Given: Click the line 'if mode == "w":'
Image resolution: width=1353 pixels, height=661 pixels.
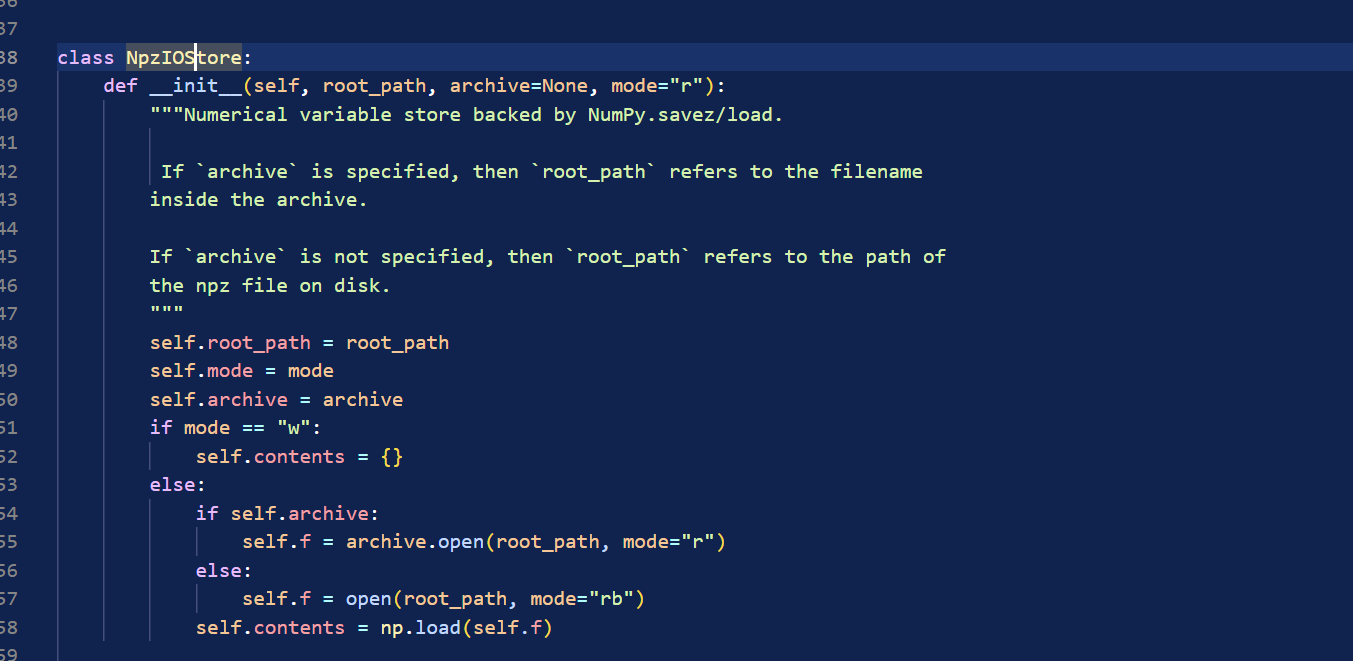Looking at the screenshot, I should [236, 428].
